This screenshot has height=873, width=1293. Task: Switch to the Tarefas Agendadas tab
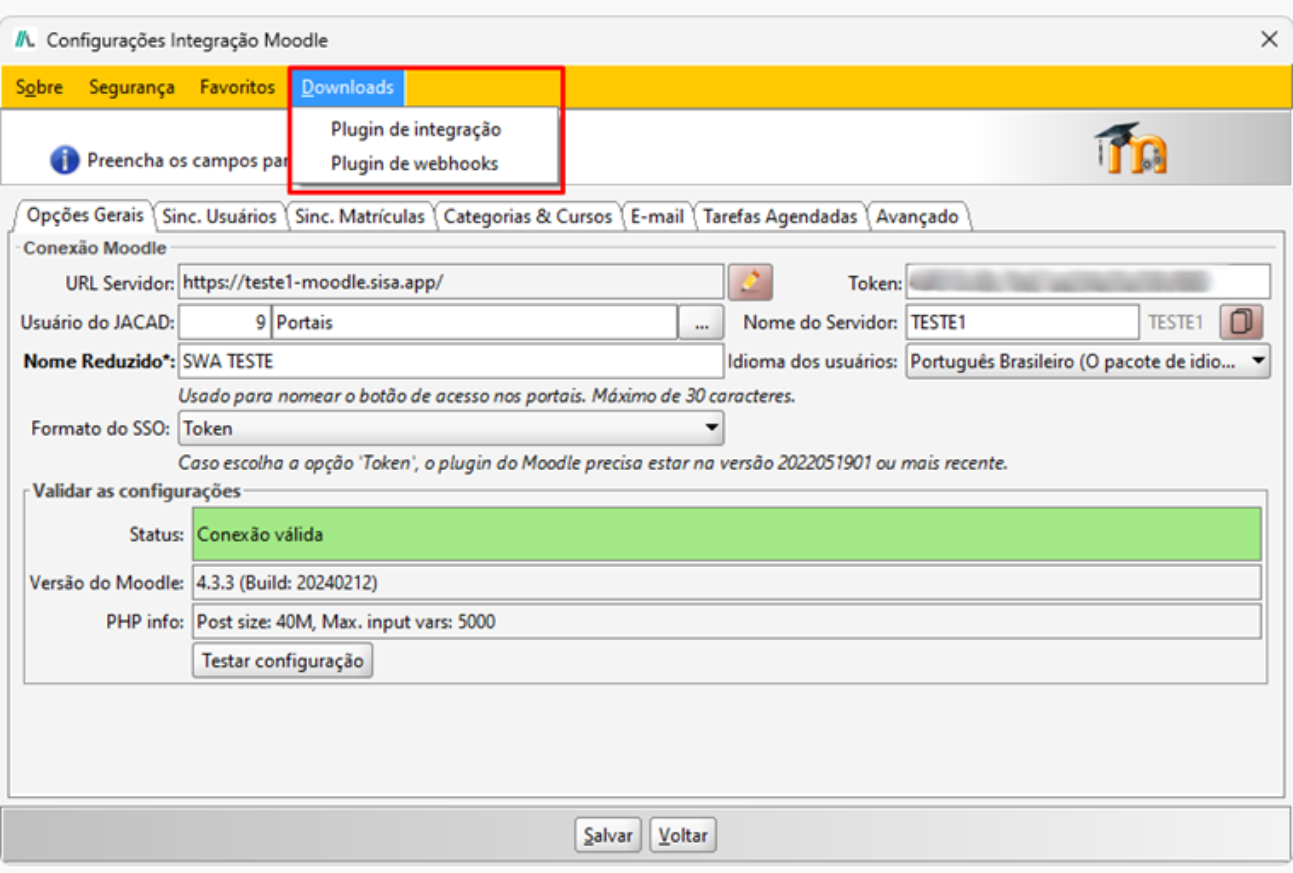pyautogui.click(x=780, y=216)
